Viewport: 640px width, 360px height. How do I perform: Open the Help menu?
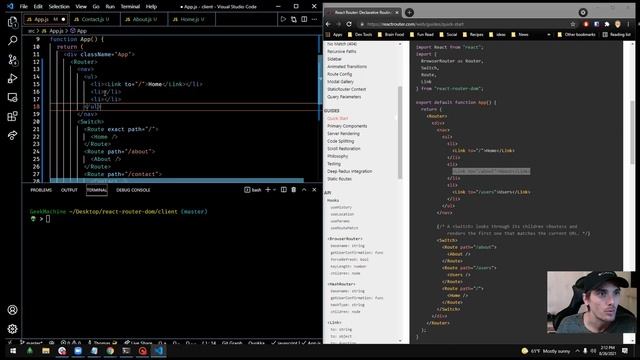(151, 7)
